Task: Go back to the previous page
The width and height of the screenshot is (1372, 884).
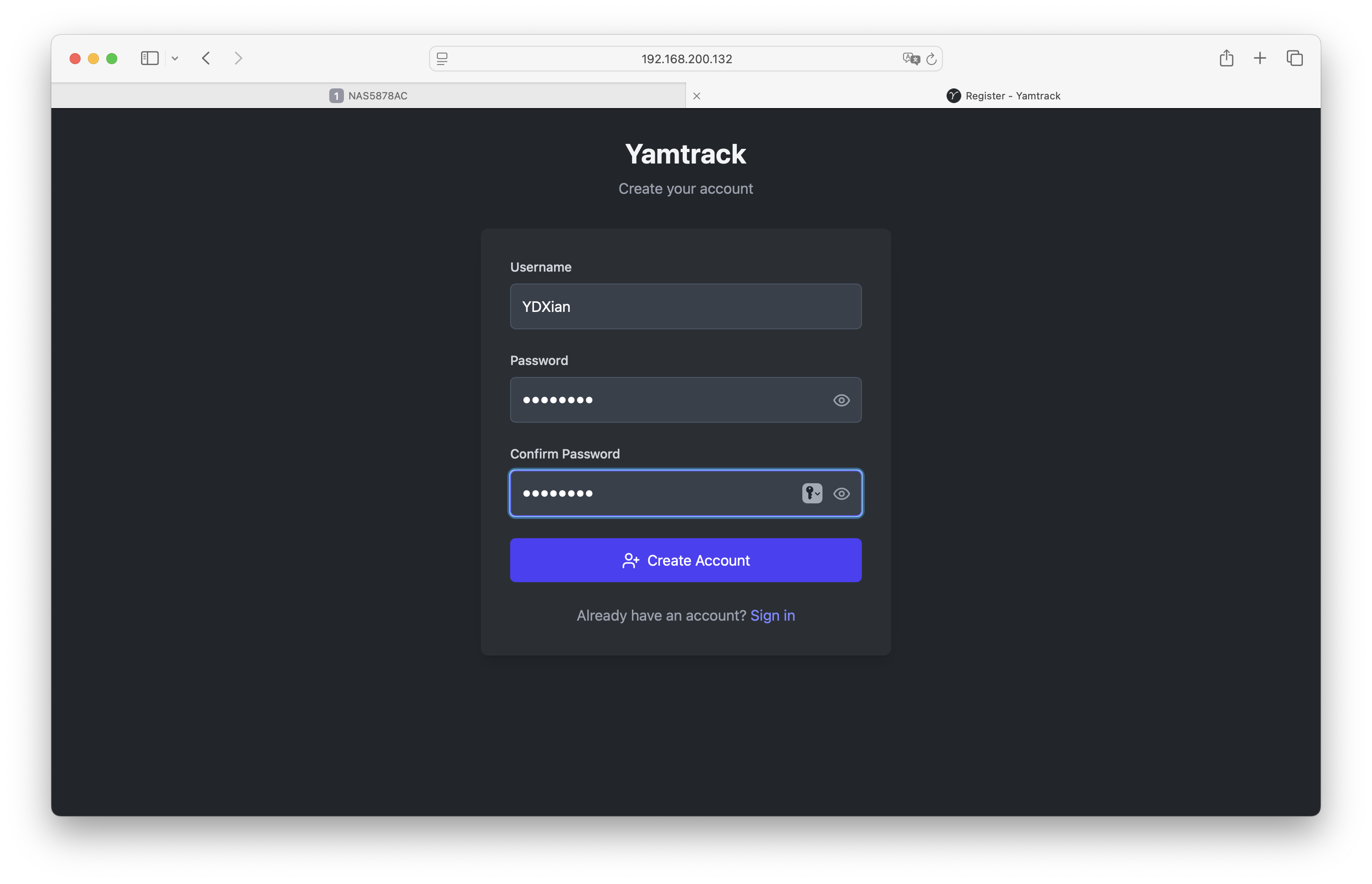Action: tap(206, 58)
